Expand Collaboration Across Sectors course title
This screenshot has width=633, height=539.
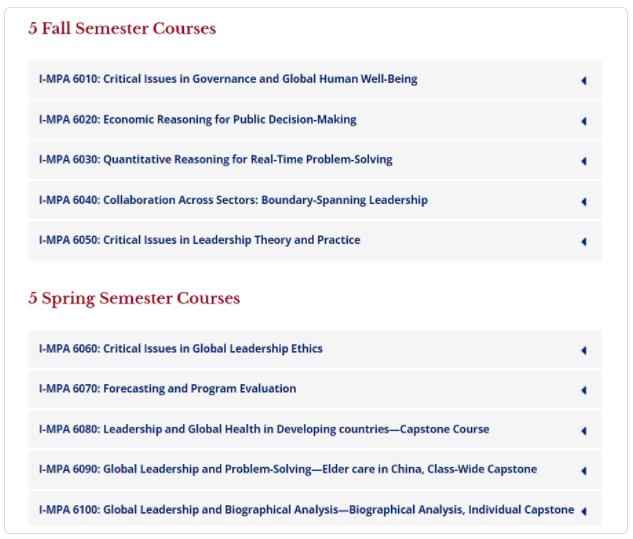[x=233, y=200]
